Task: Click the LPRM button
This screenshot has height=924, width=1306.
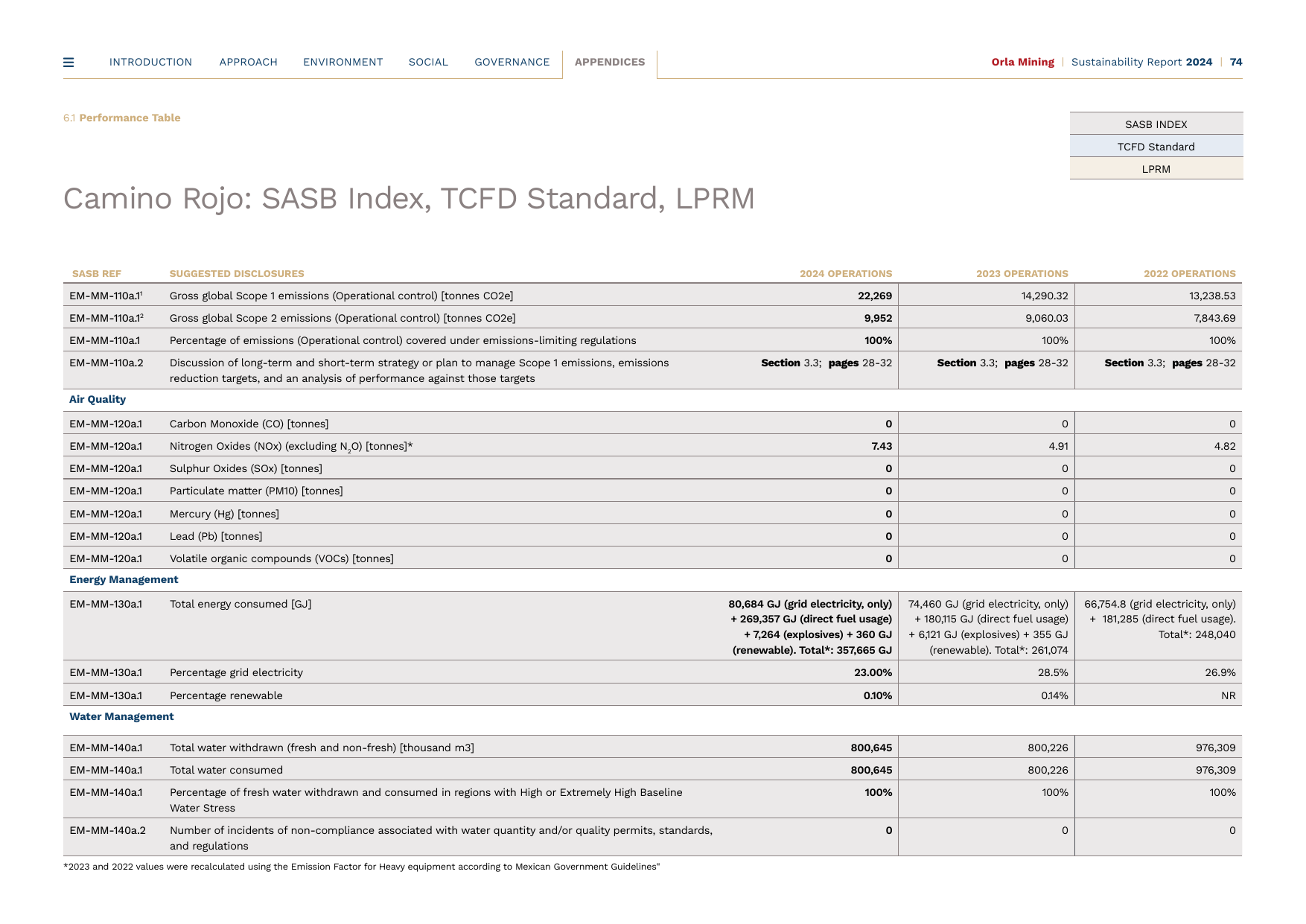Action: click(x=1156, y=168)
